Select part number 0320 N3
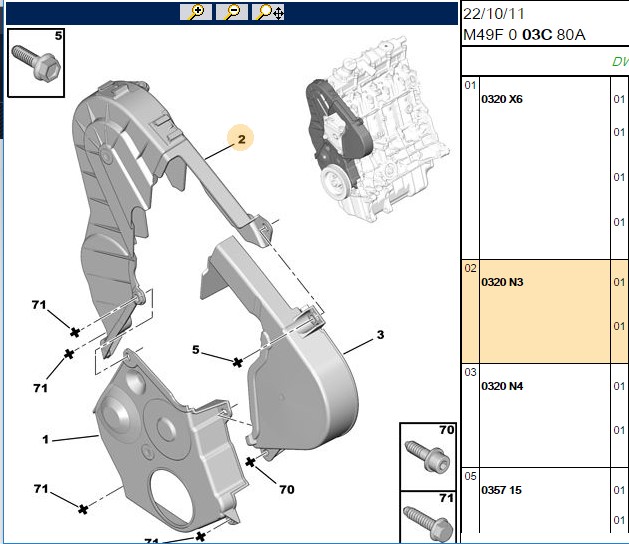The height and width of the screenshot is (544, 629). [502, 282]
